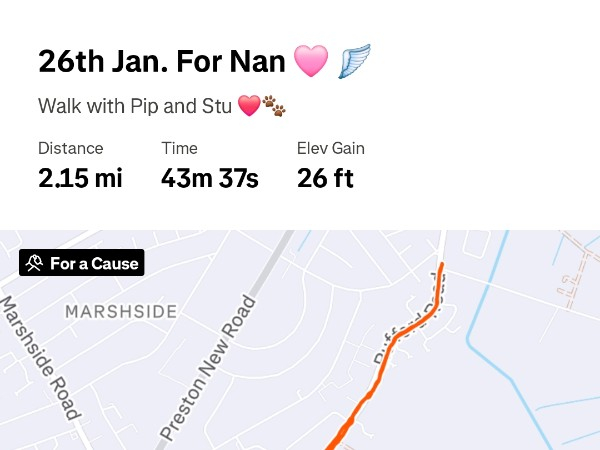Select the "Walk with Pip and Stu" description
Image resolution: width=600 pixels, height=450 pixels.
coord(135,105)
